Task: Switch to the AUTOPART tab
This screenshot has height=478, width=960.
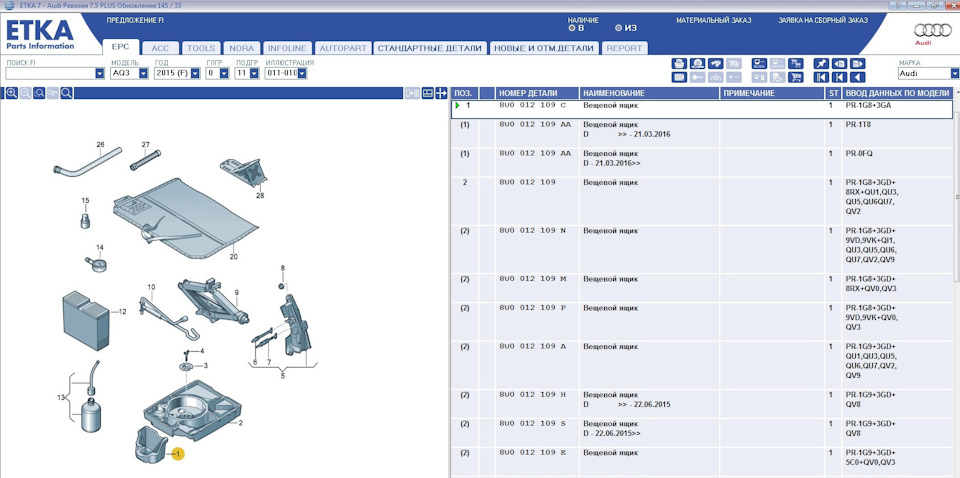Action: click(x=343, y=48)
